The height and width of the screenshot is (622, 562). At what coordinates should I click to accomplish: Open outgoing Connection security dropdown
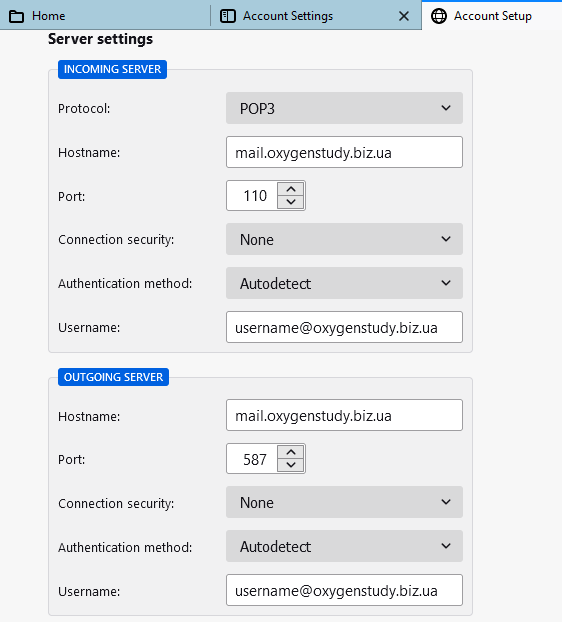click(x=344, y=502)
